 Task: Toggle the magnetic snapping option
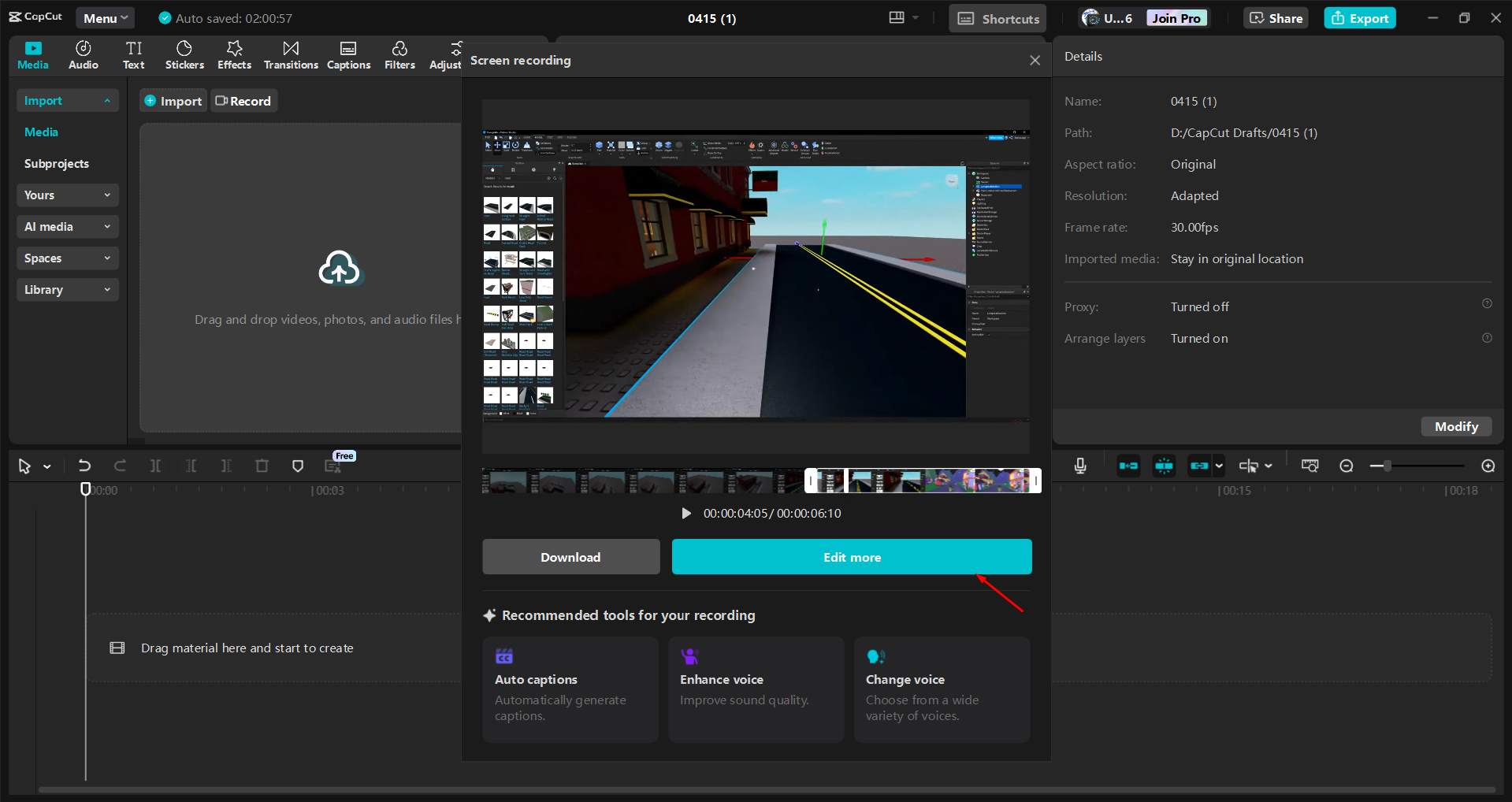[1163, 466]
